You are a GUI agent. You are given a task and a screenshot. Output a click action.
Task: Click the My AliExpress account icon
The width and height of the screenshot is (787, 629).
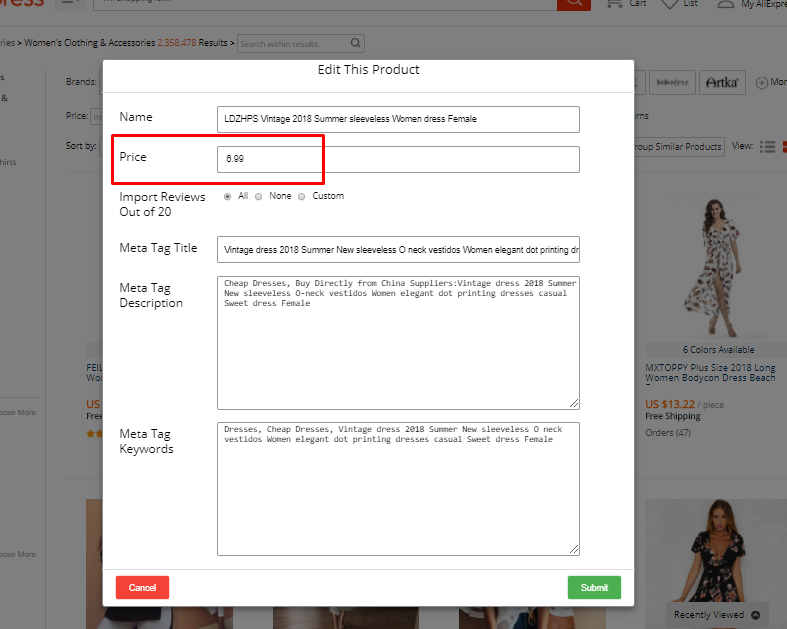pyautogui.click(x=726, y=4)
